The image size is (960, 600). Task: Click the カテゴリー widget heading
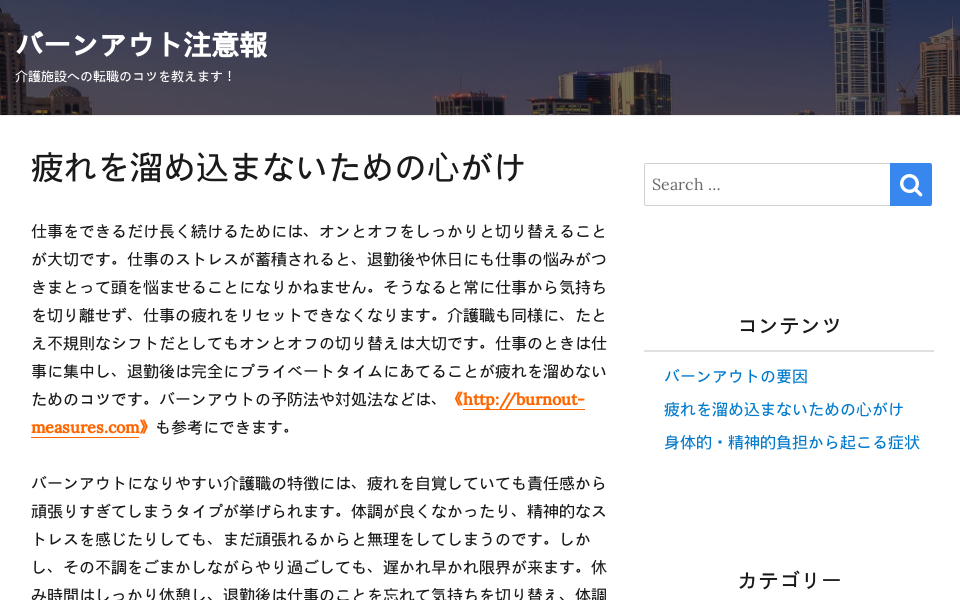(x=789, y=580)
